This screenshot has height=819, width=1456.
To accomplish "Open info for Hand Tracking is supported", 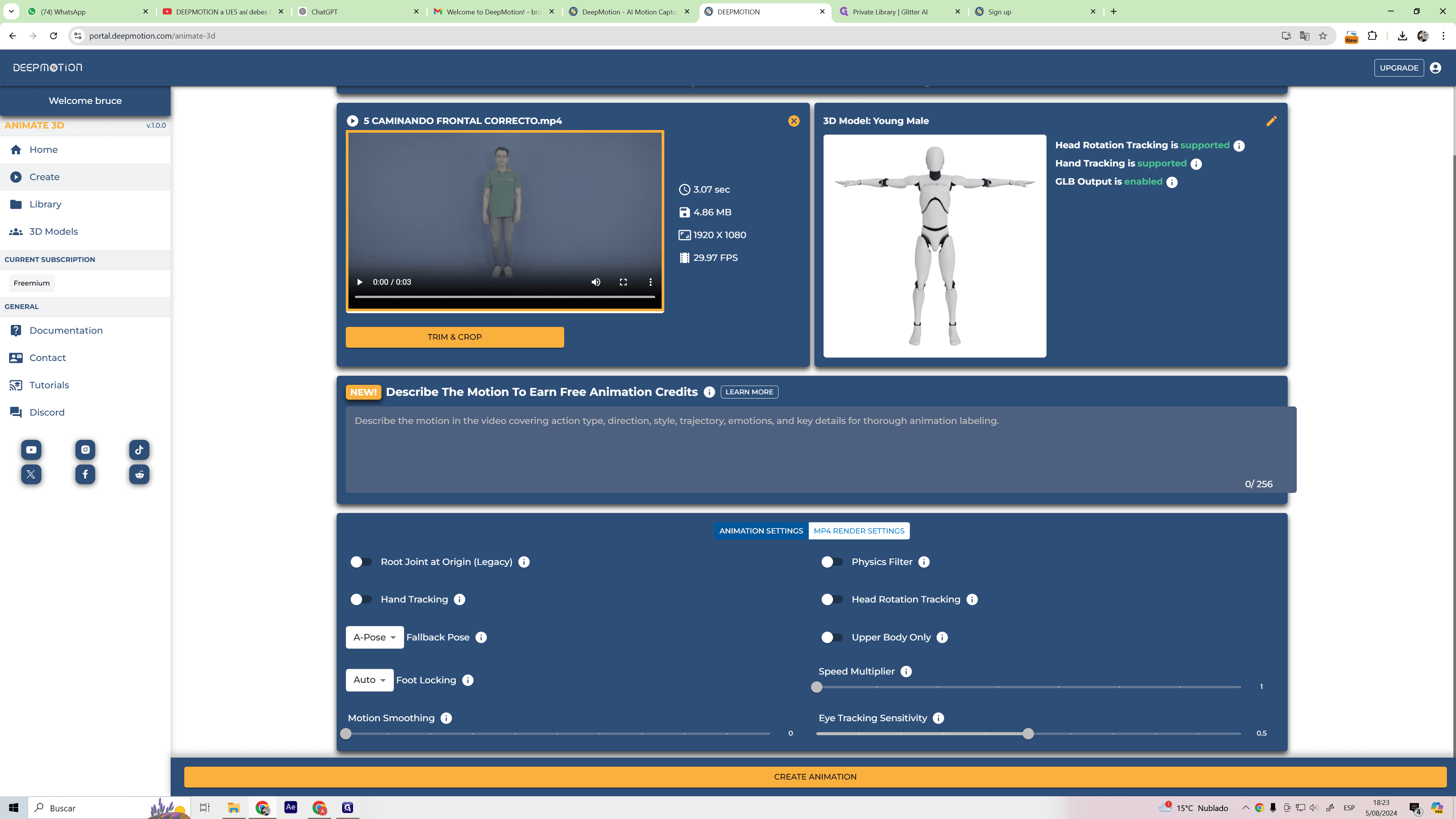I will coord(1196,164).
